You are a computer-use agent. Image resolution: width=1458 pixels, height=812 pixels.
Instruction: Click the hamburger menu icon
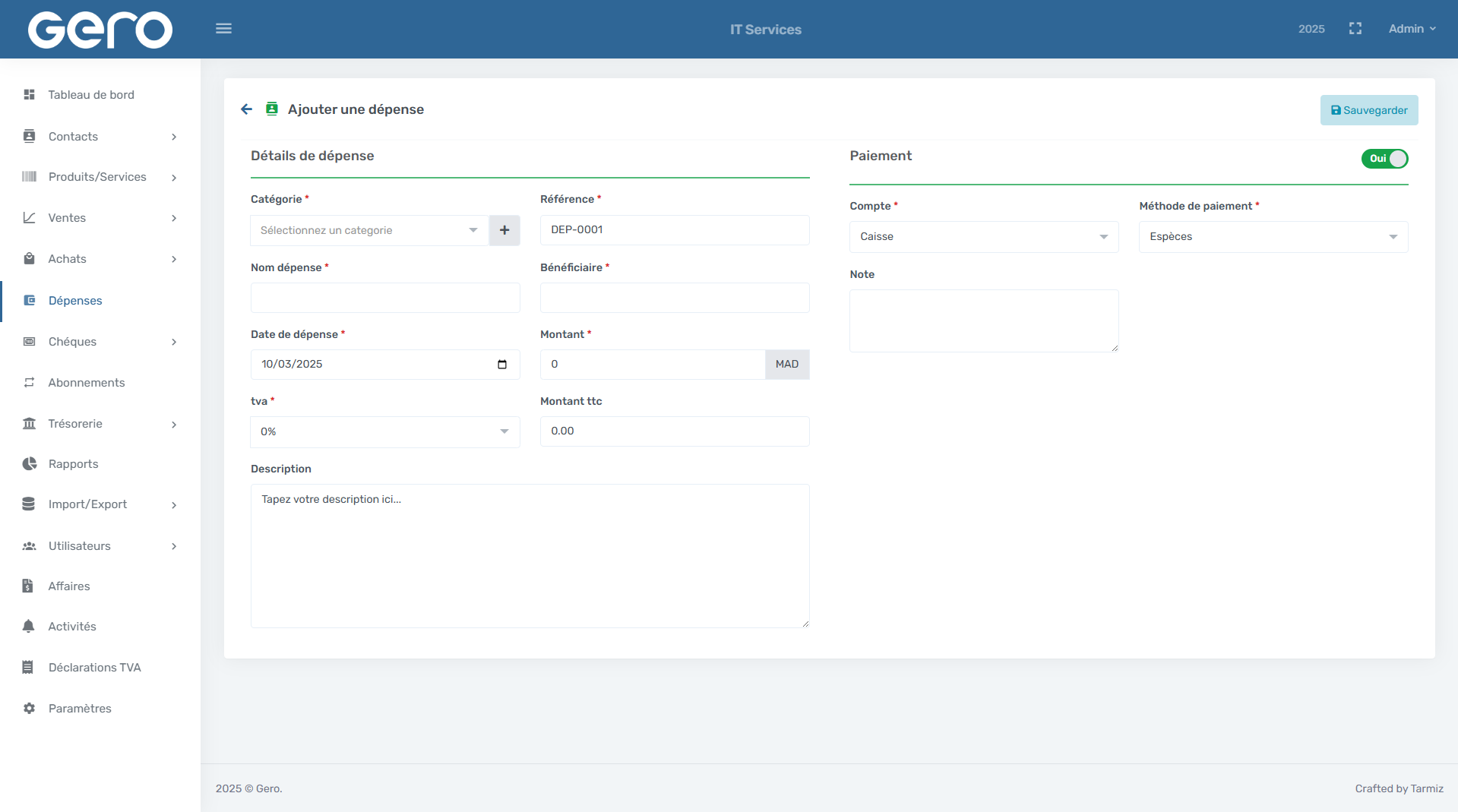pos(223,29)
